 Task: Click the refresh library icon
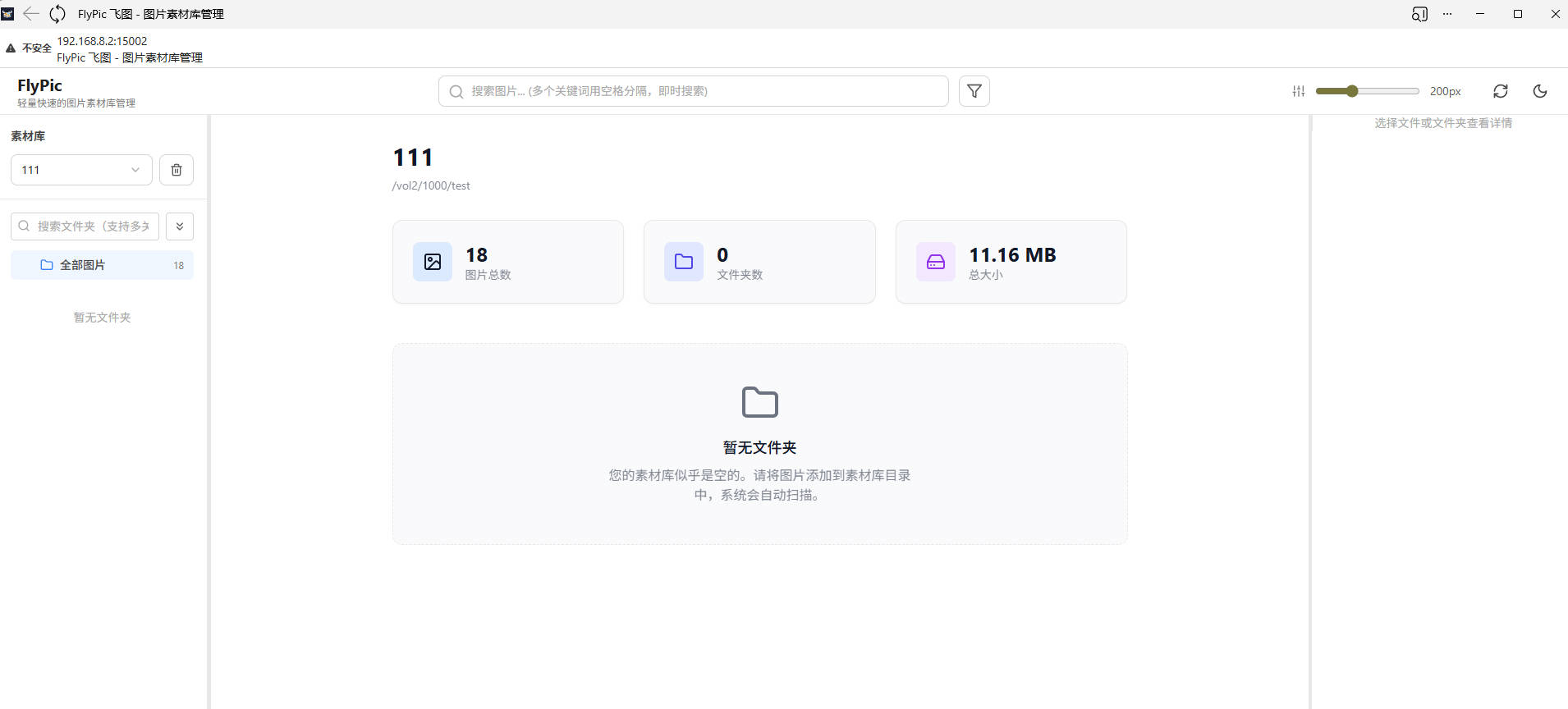pos(1500,91)
